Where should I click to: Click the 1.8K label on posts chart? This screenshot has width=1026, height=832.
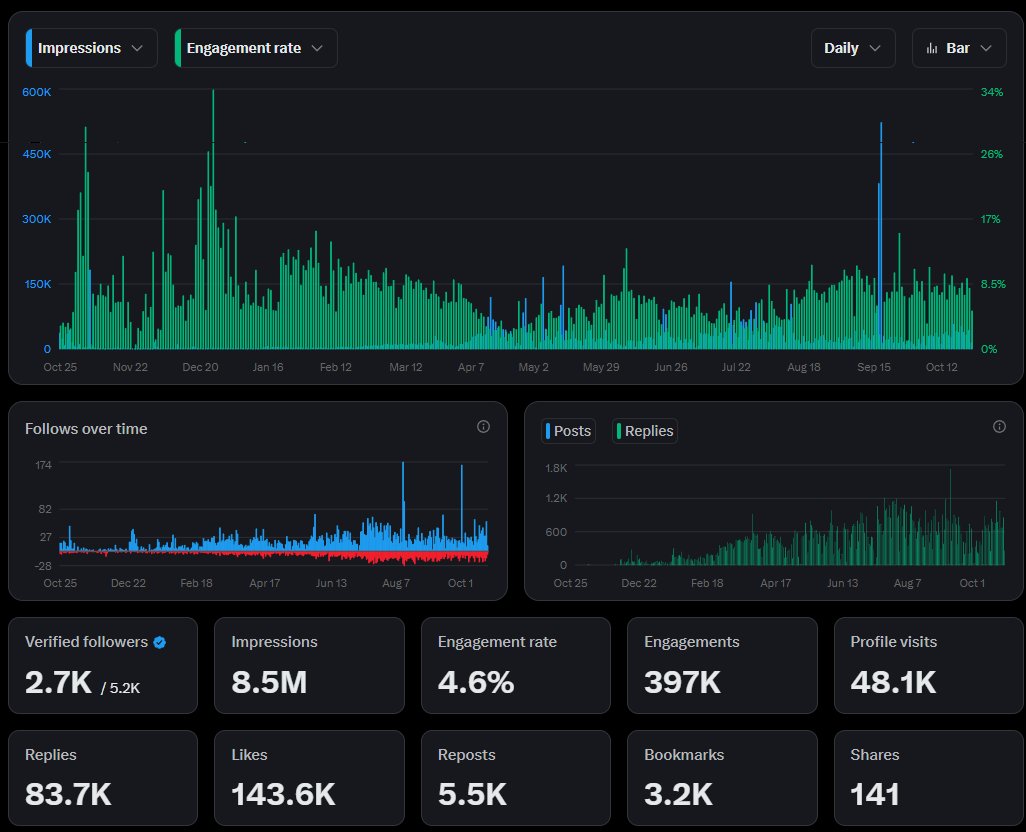click(556, 468)
